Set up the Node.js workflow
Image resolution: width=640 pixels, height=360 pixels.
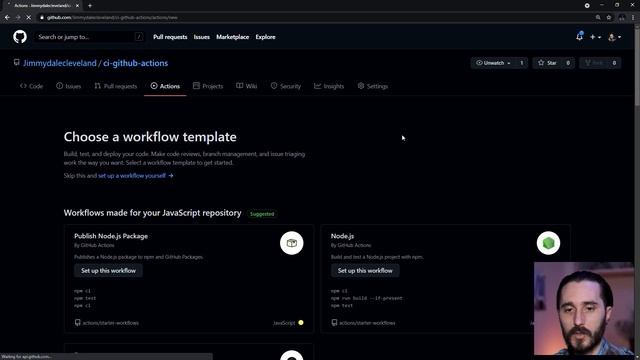(x=365, y=271)
